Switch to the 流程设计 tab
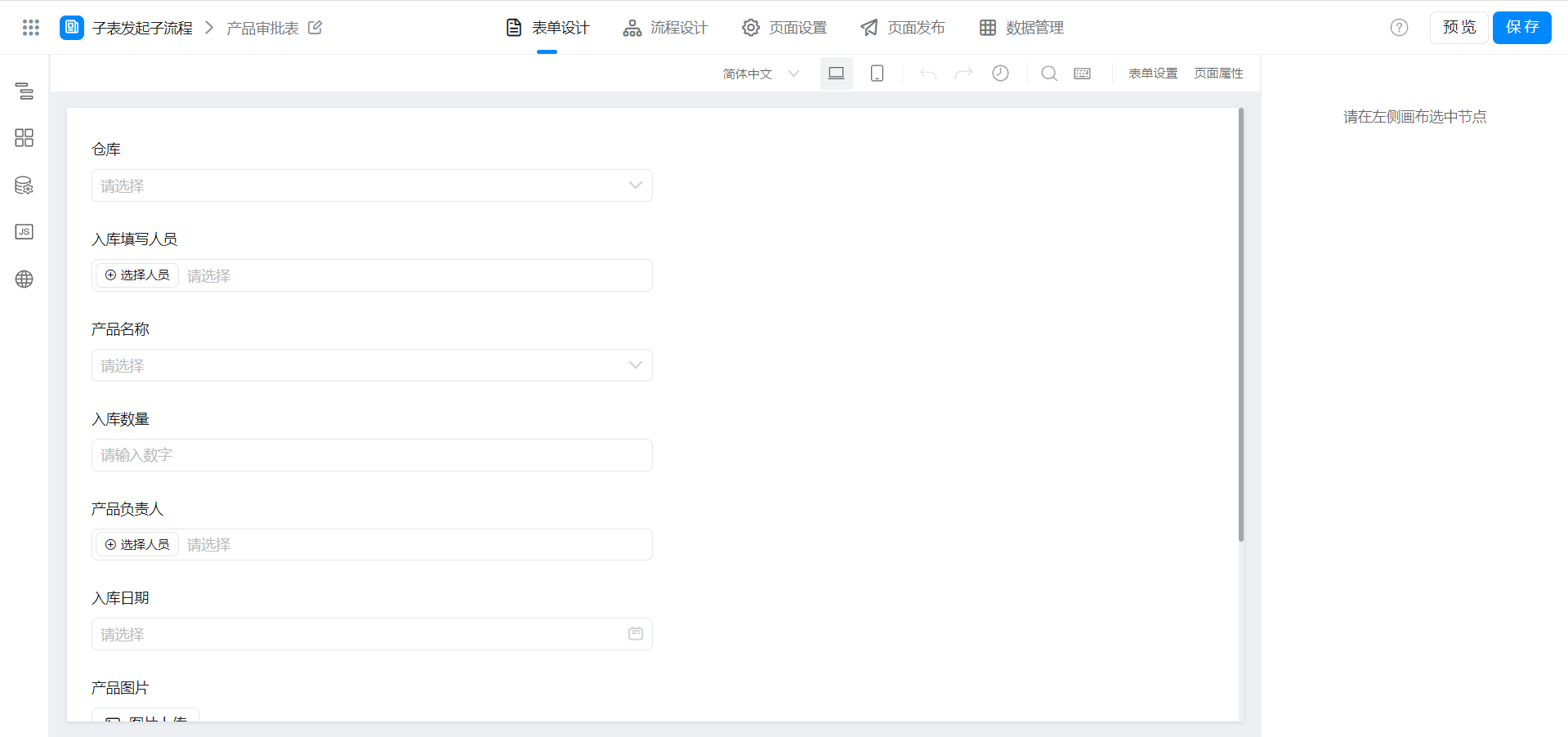The width and height of the screenshot is (1568, 737). click(x=665, y=28)
